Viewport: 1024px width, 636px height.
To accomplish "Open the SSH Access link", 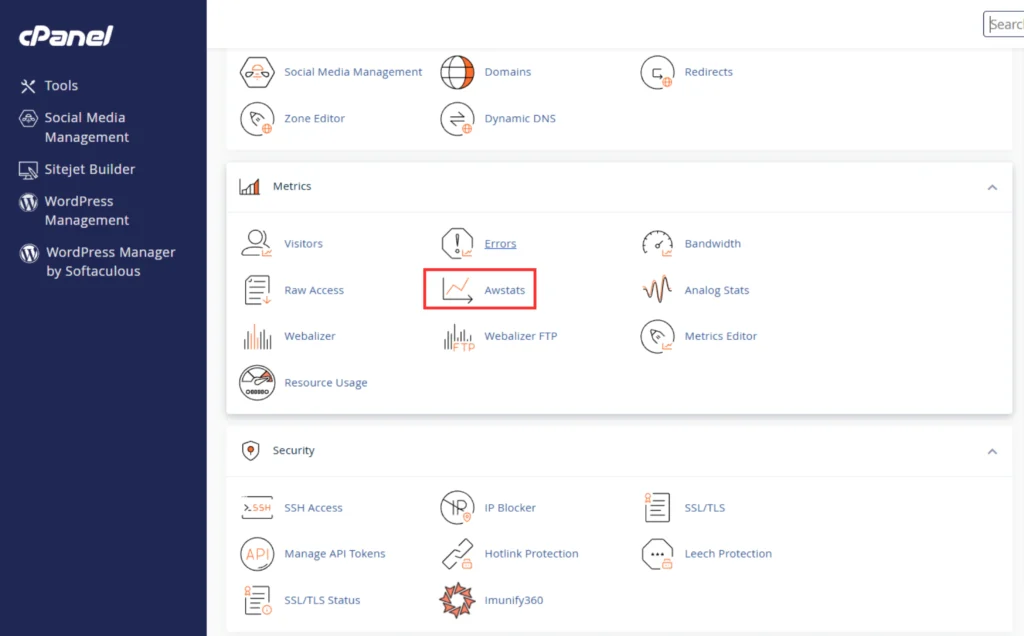I will click(x=313, y=507).
